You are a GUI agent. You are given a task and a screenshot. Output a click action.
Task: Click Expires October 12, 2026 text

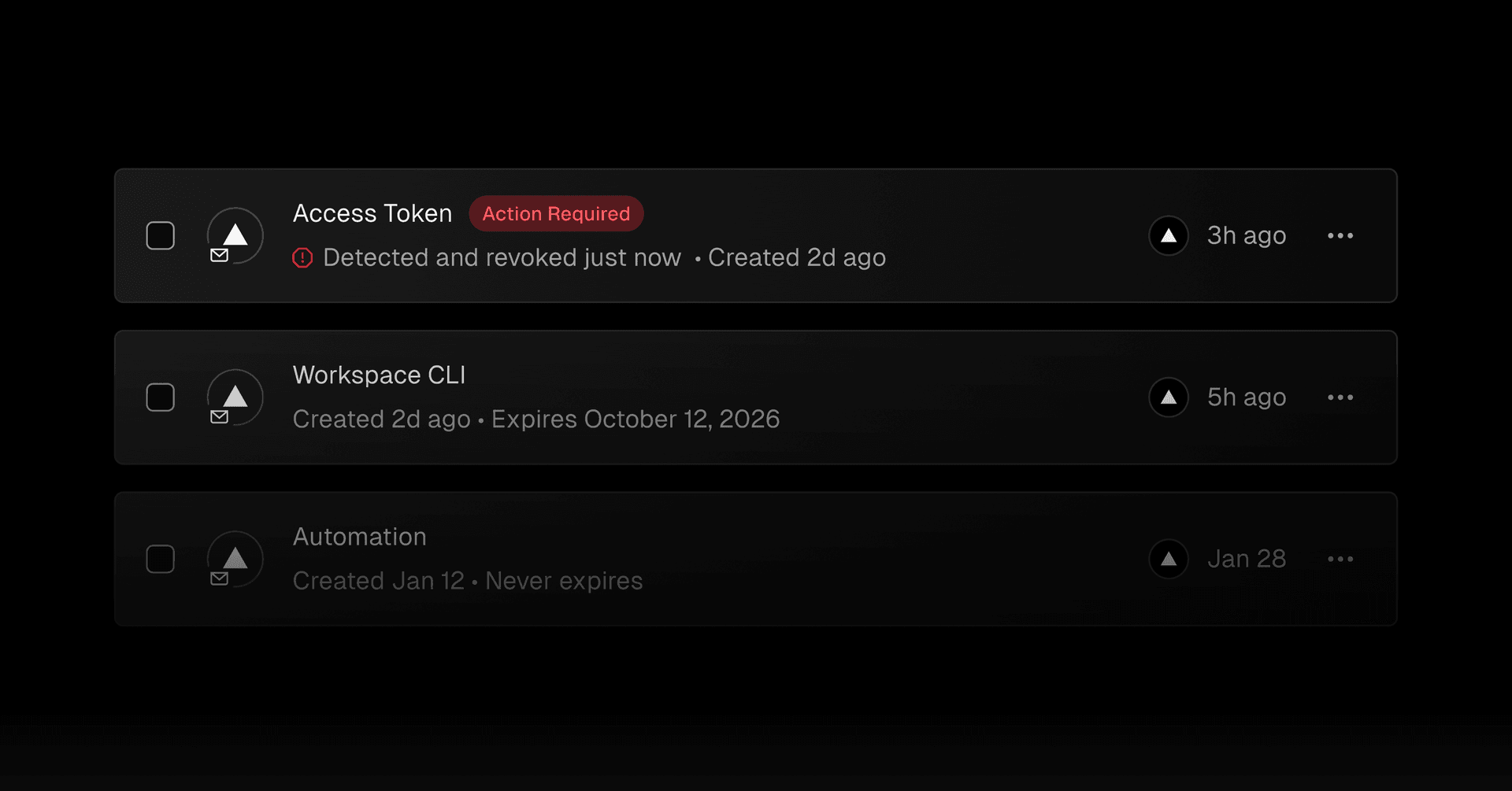pos(636,420)
